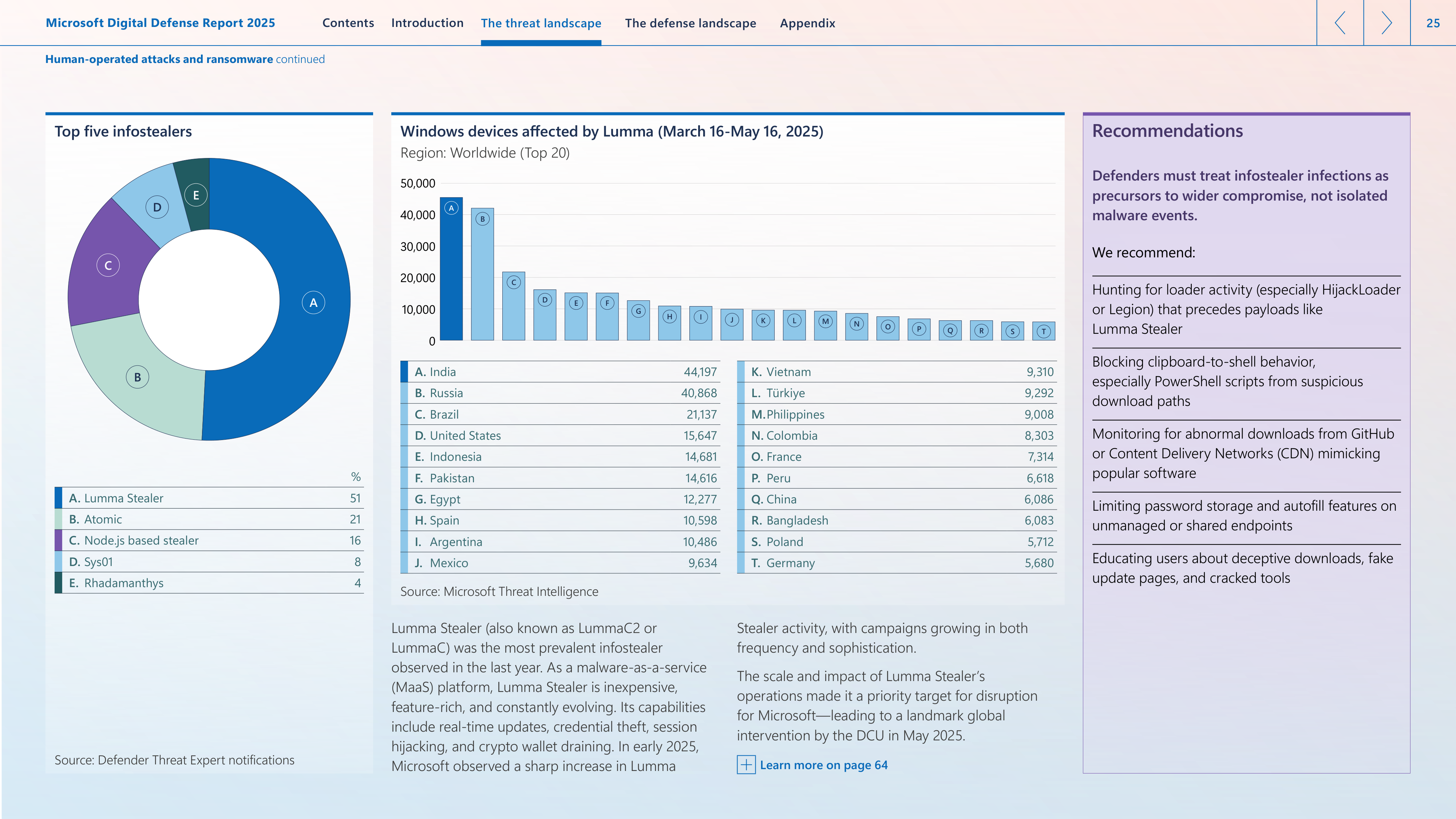Click donut chart label A marker
The width and height of the screenshot is (1456, 819).
pyautogui.click(x=313, y=302)
